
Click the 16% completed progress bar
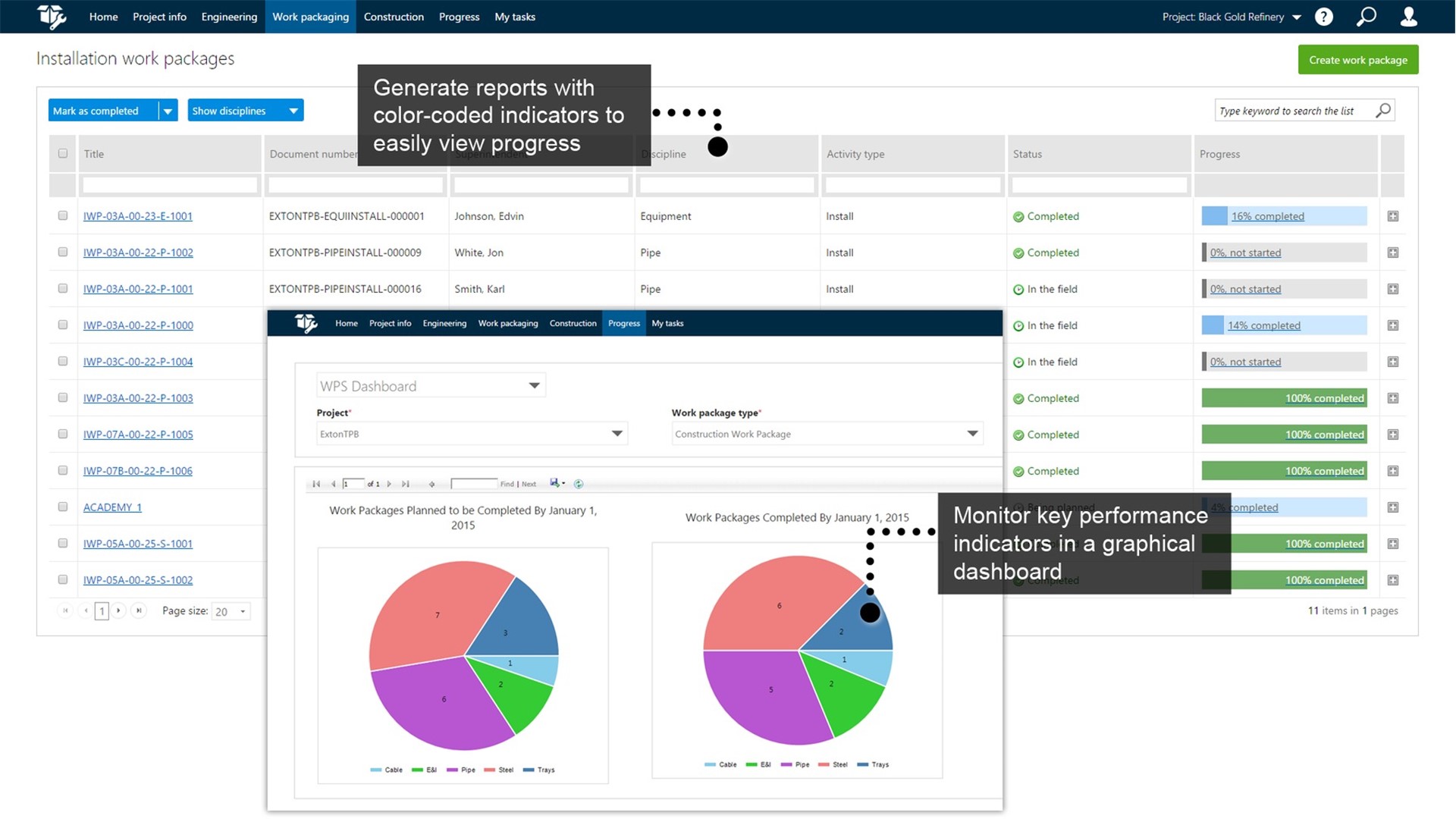pyautogui.click(x=1267, y=216)
